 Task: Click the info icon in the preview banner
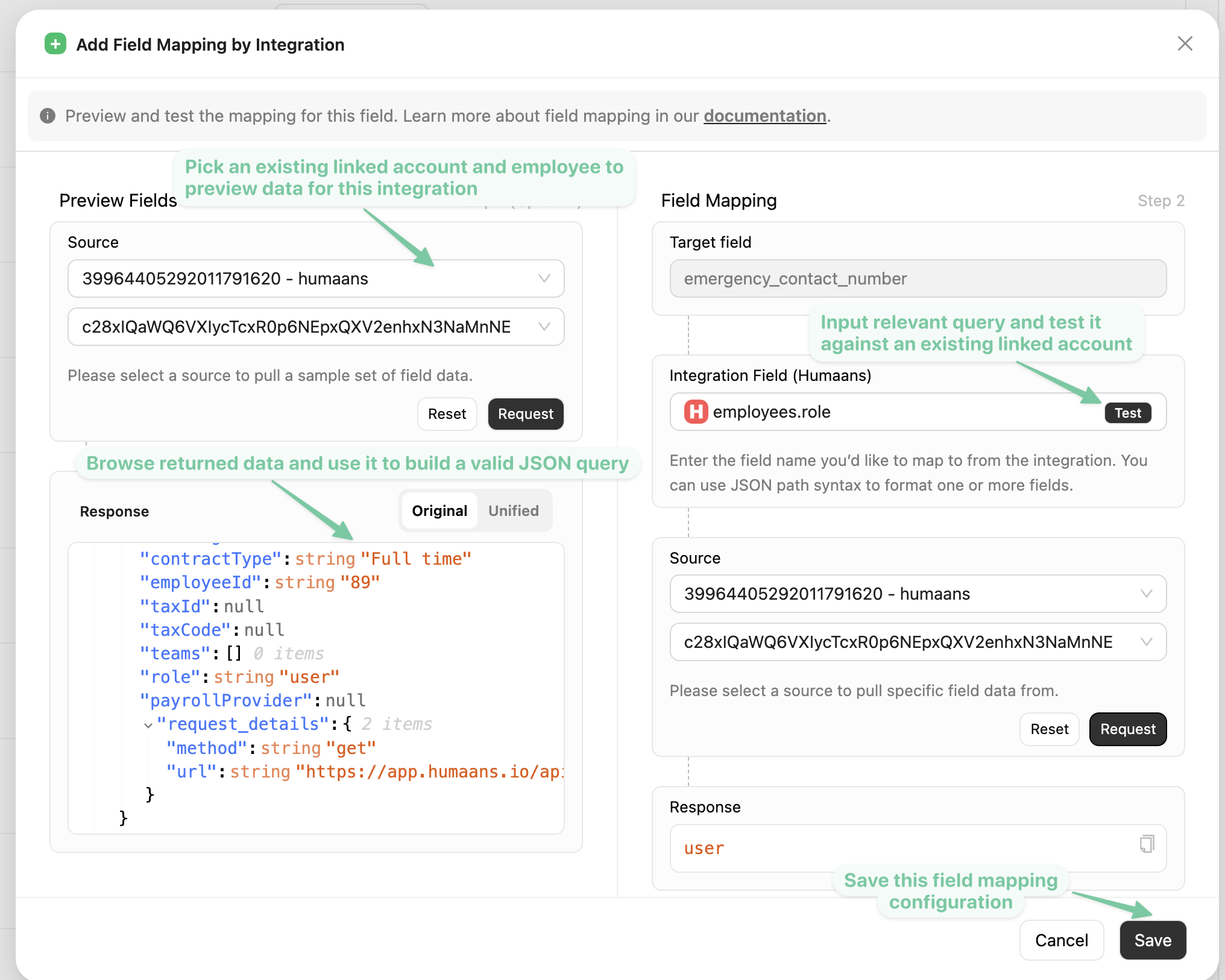pyautogui.click(x=48, y=116)
